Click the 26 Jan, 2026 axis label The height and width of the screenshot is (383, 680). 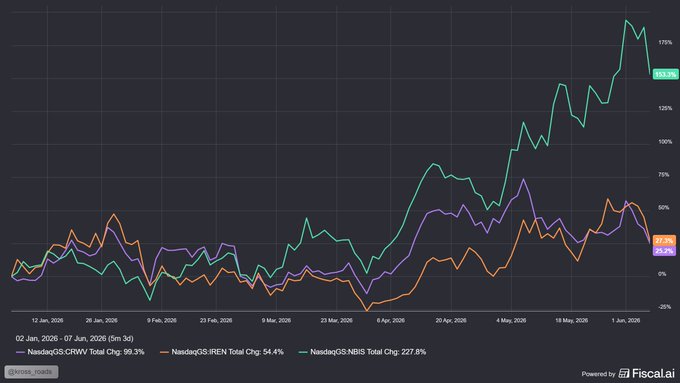101,321
